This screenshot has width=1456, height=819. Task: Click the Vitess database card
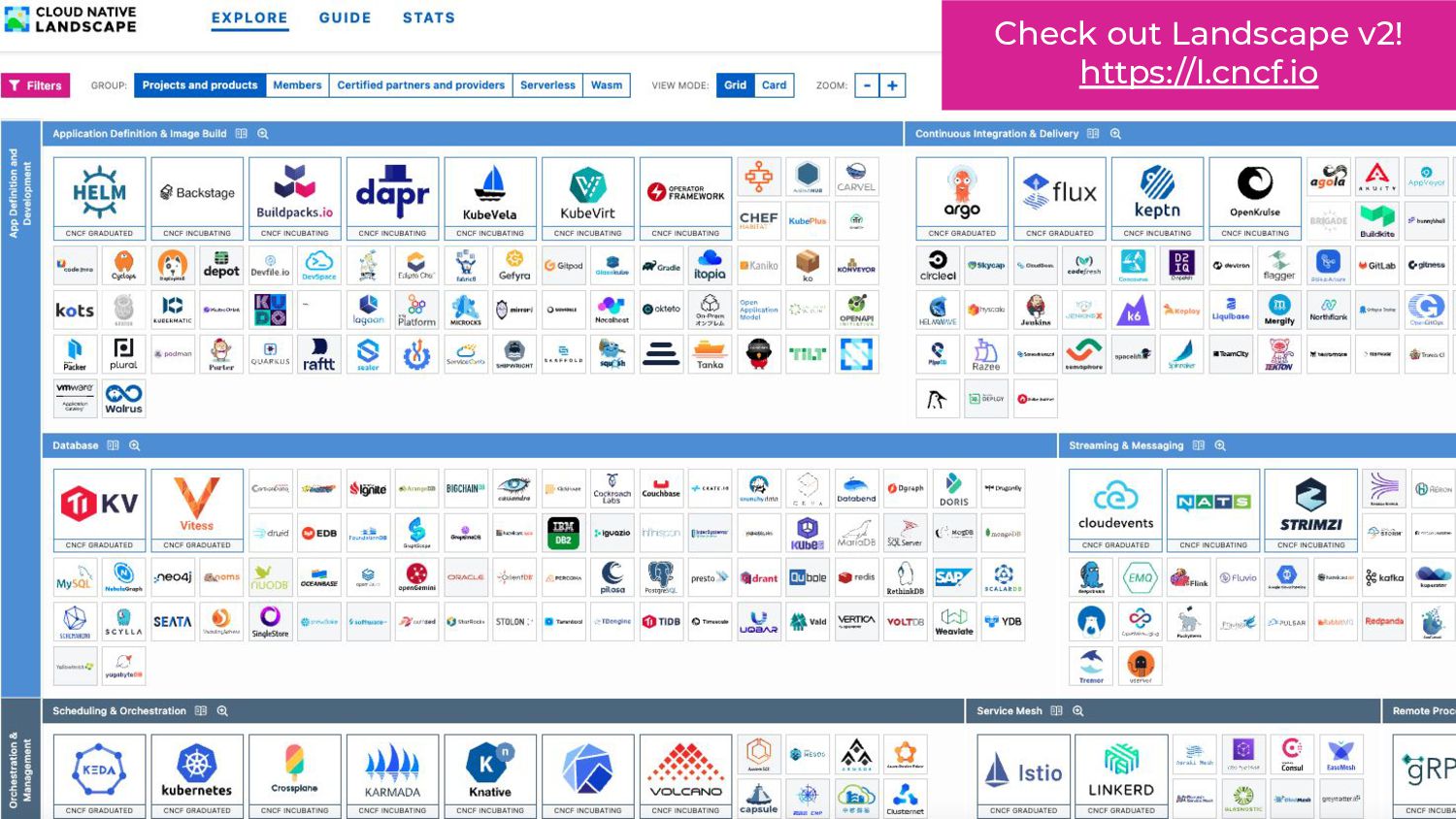(197, 510)
